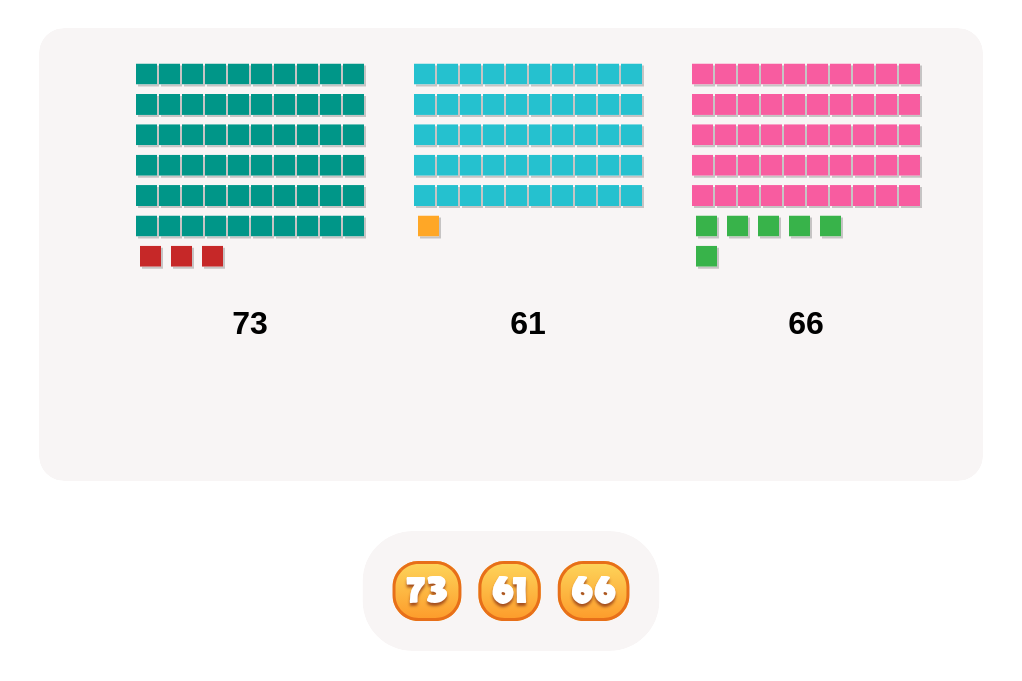This screenshot has width=1022, height=681.
Task: Click the bottom row of cyan ten-blocks
Action: coord(528,196)
